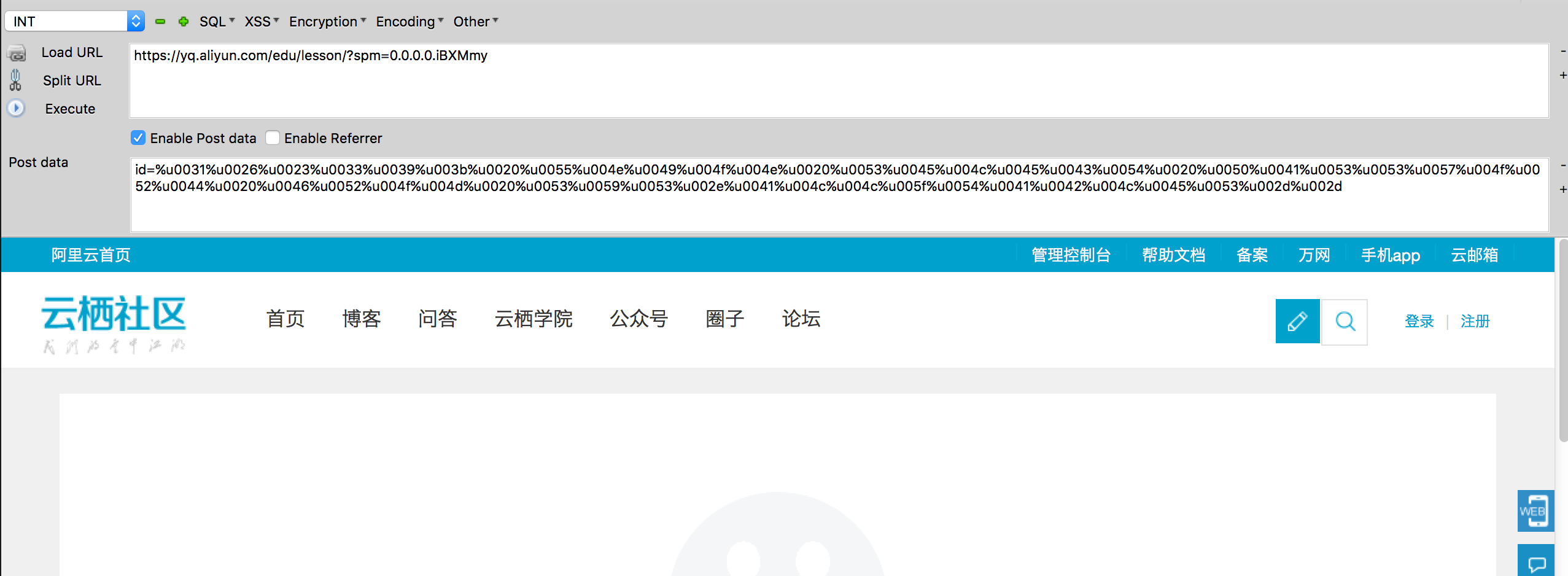Click the 登录 login link

click(1419, 321)
